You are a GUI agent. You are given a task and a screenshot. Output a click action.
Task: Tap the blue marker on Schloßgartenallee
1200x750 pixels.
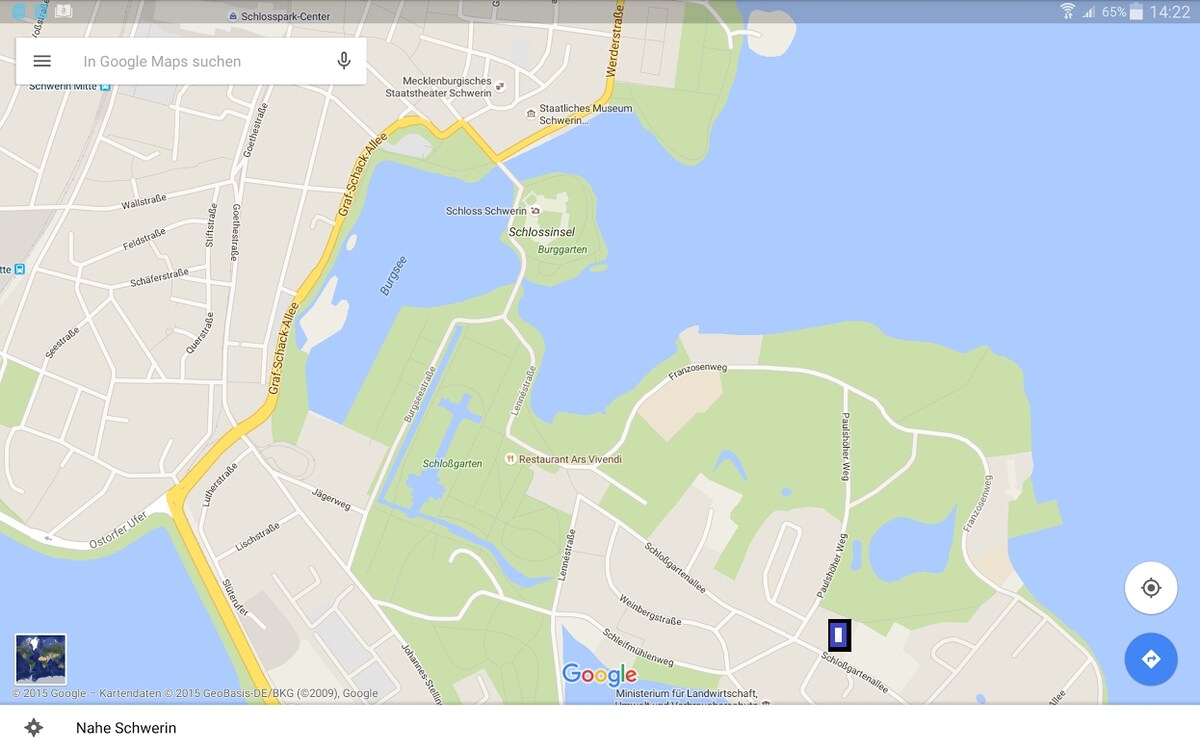point(839,635)
